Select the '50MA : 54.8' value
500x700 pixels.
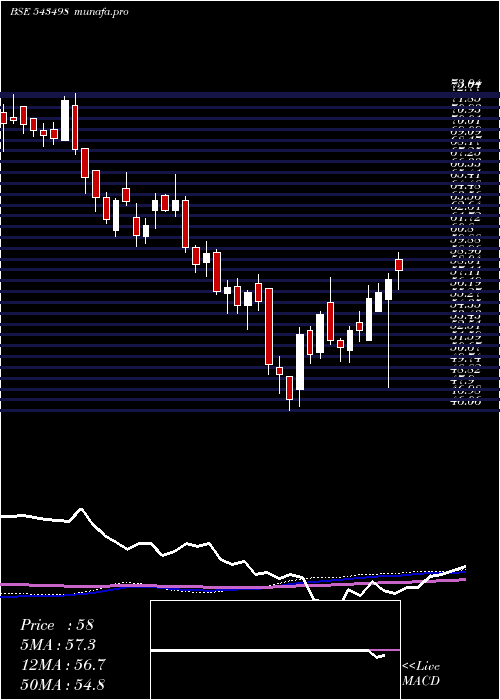pos(63,685)
